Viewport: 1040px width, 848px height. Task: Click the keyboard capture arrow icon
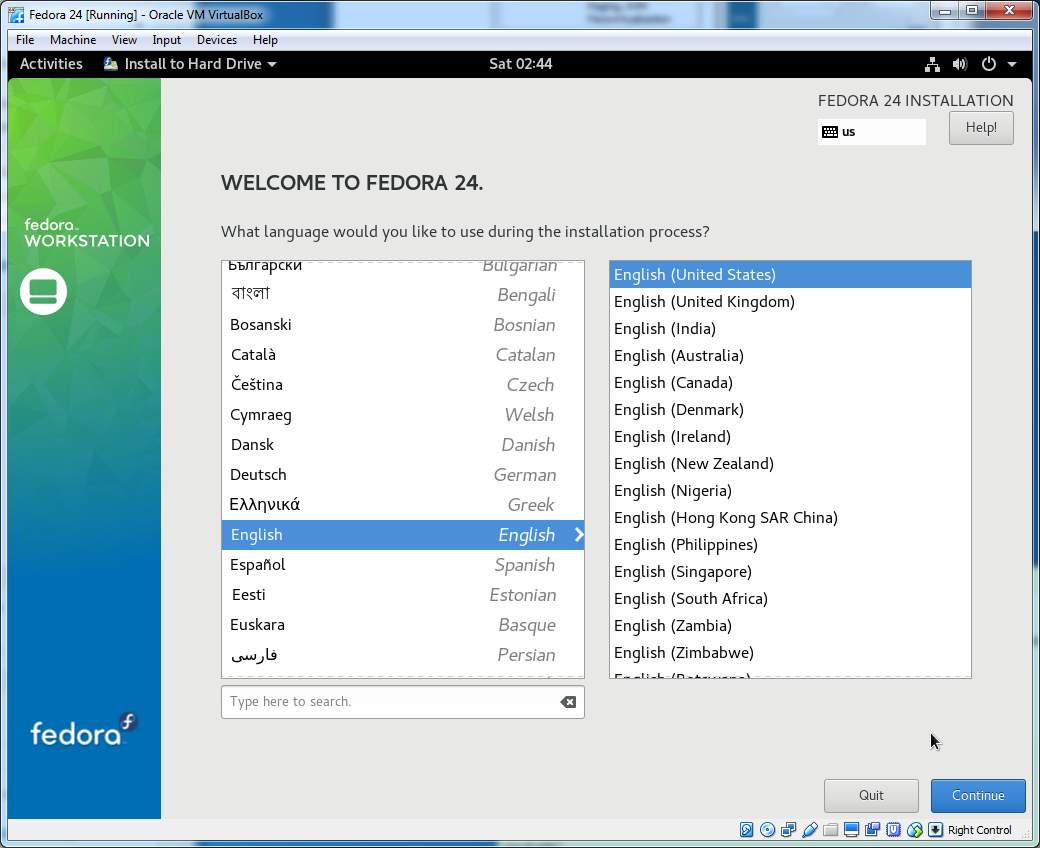935,829
